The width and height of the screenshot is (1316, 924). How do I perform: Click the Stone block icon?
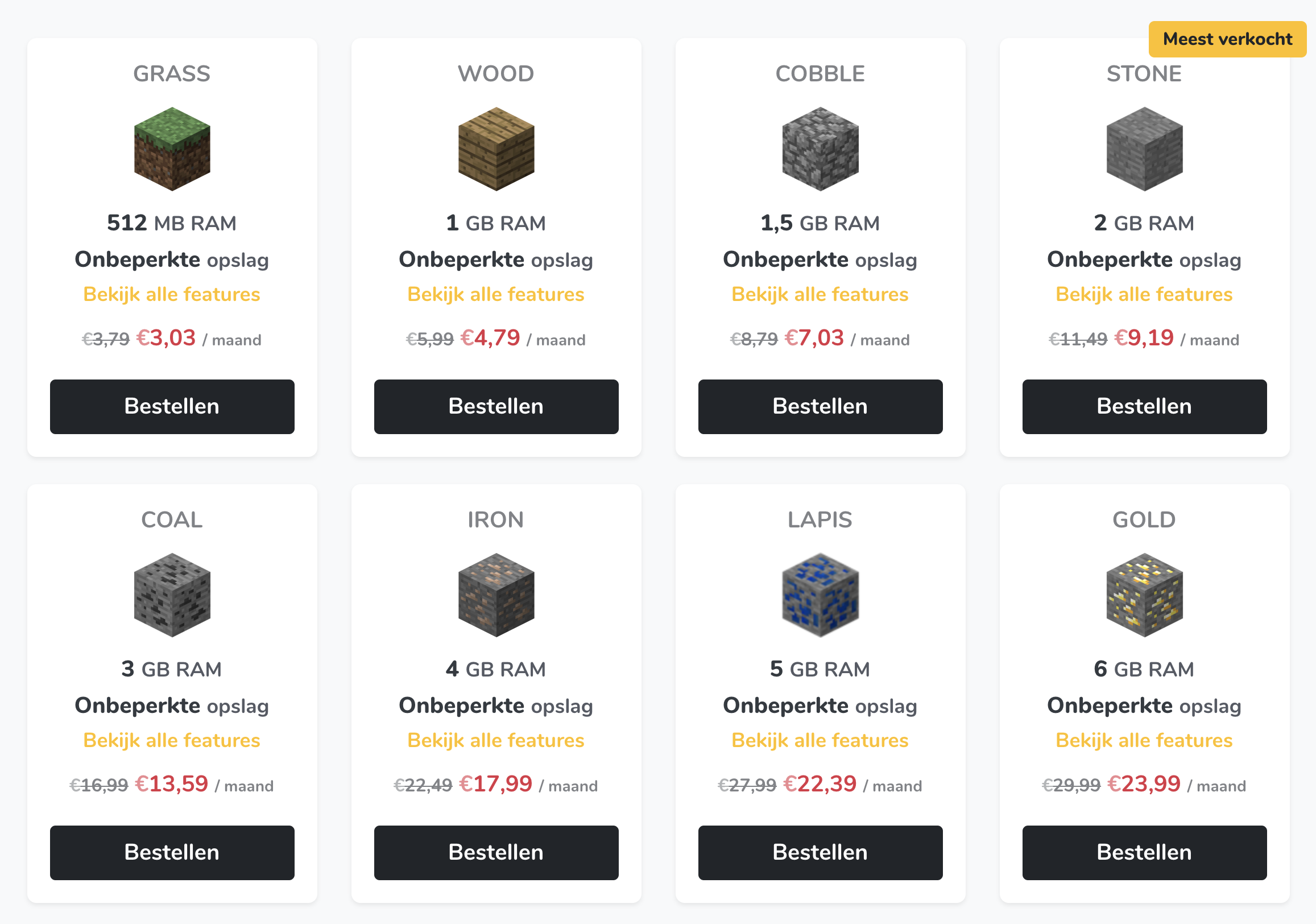(x=1144, y=148)
